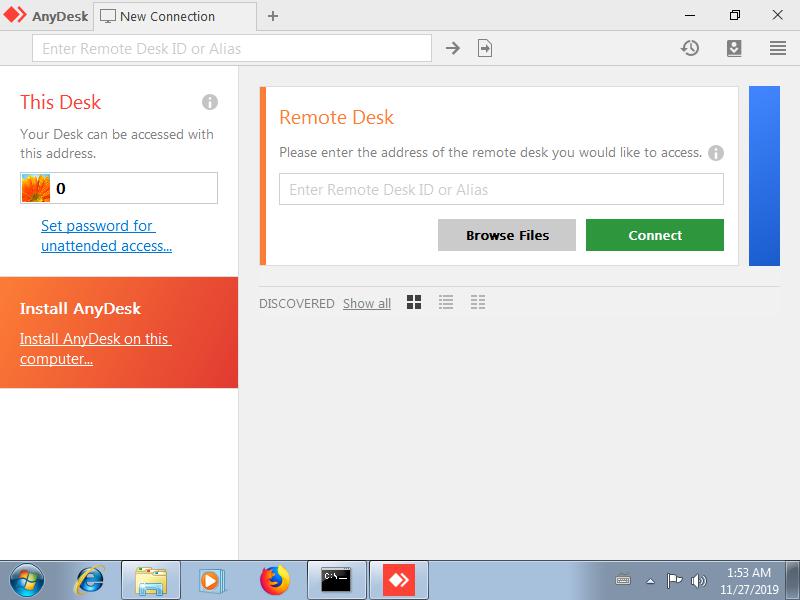Close the AnyDesk window
The height and width of the screenshot is (600, 800).
pyautogui.click(x=778, y=15)
